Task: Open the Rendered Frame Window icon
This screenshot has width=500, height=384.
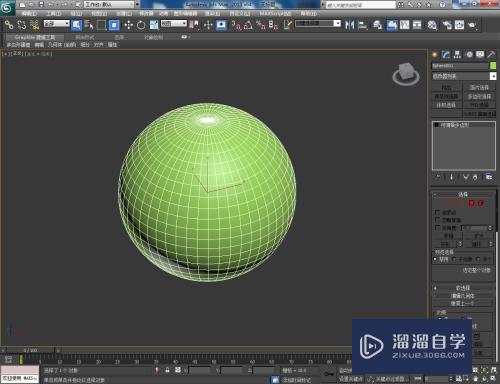Action: click(x=459, y=25)
